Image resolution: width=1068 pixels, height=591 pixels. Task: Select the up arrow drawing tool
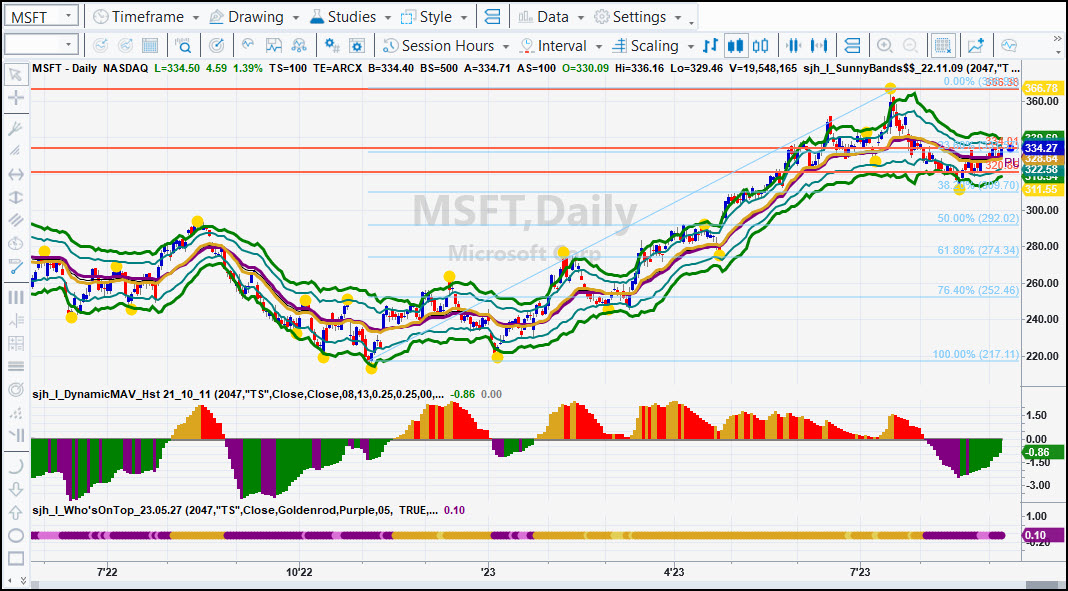pos(16,513)
